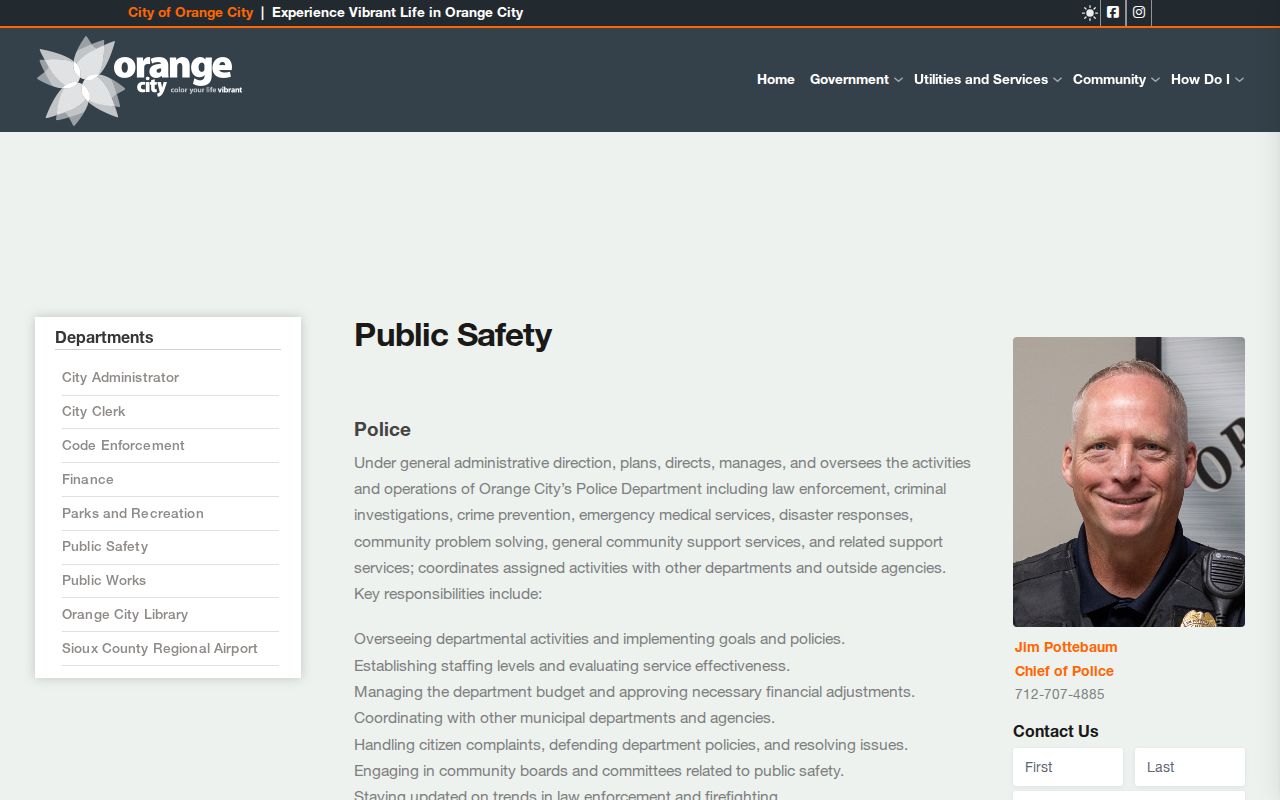This screenshot has height=800, width=1280.
Task: Go to Code Enforcement department
Action: tap(123, 445)
